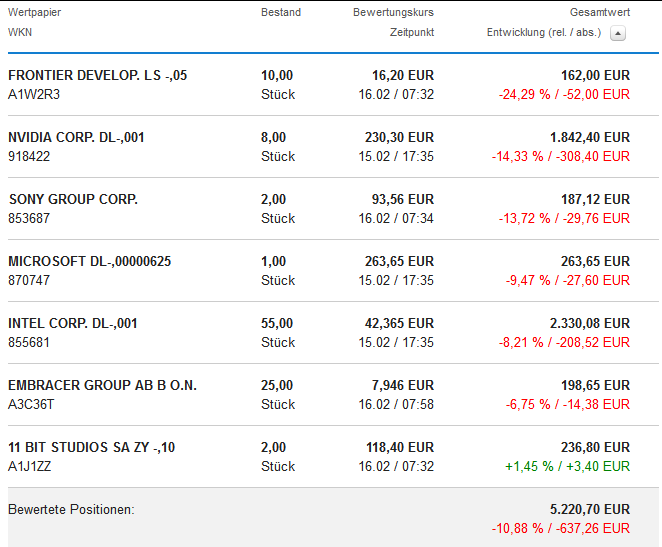Image resolution: width=662 pixels, height=547 pixels.
Task: Click the INTEL CORP. DL-,001 entry
Action: (73, 323)
